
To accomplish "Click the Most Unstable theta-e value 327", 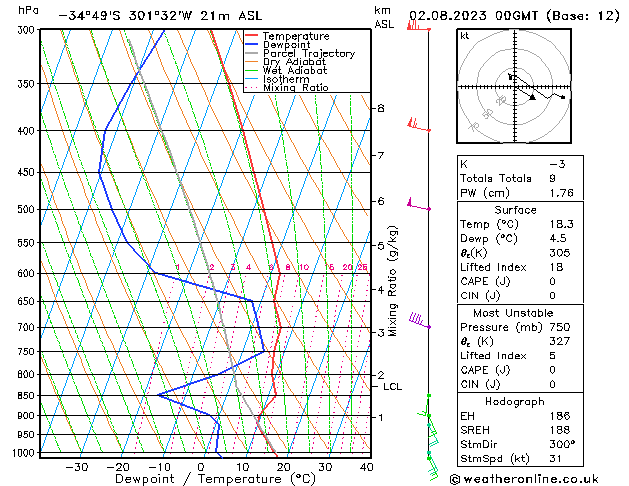I will click(x=560, y=341).
